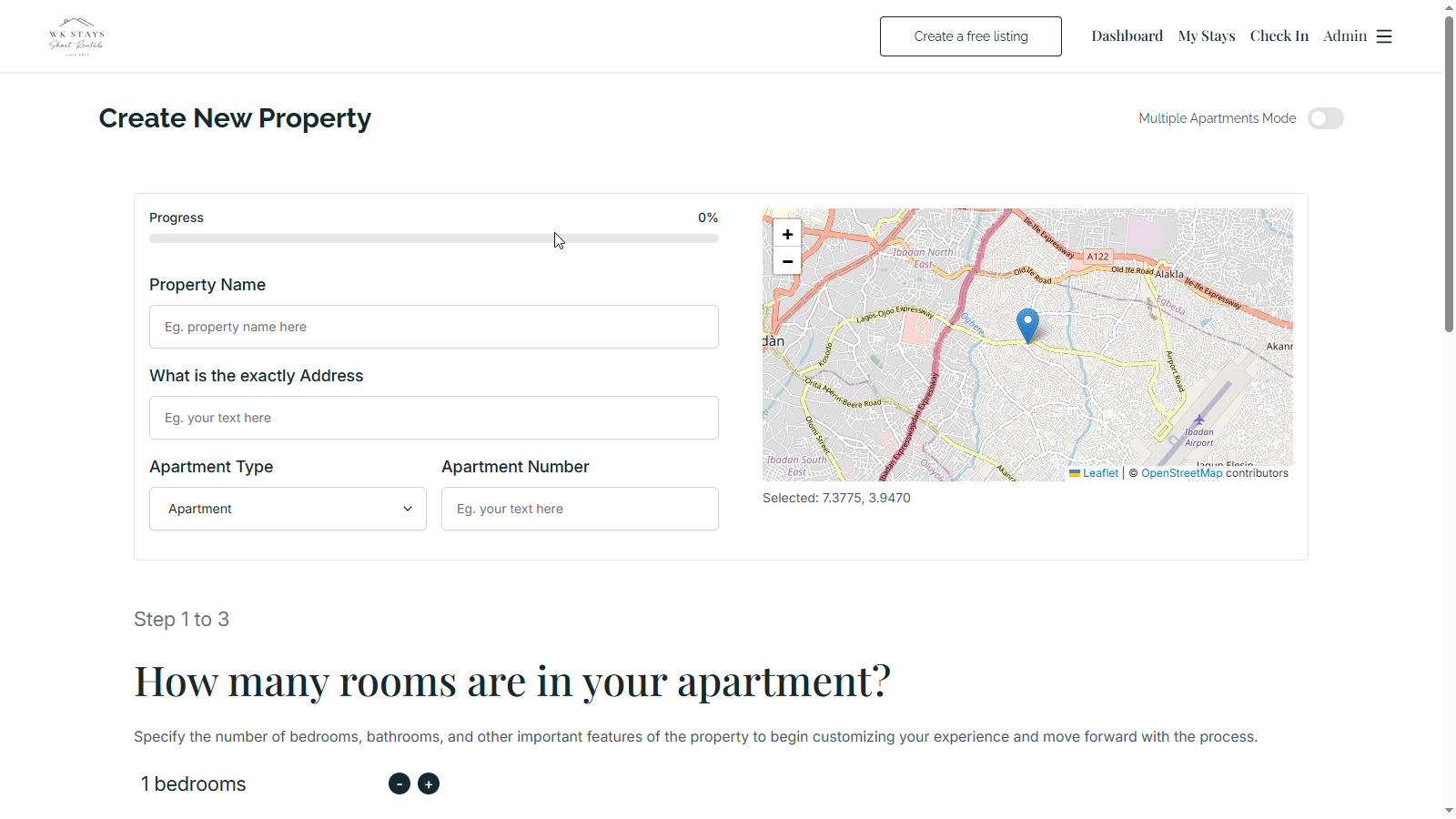The image size is (1456, 819).
Task: Open the Dashboard menu item
Action: click(1127, 36)
